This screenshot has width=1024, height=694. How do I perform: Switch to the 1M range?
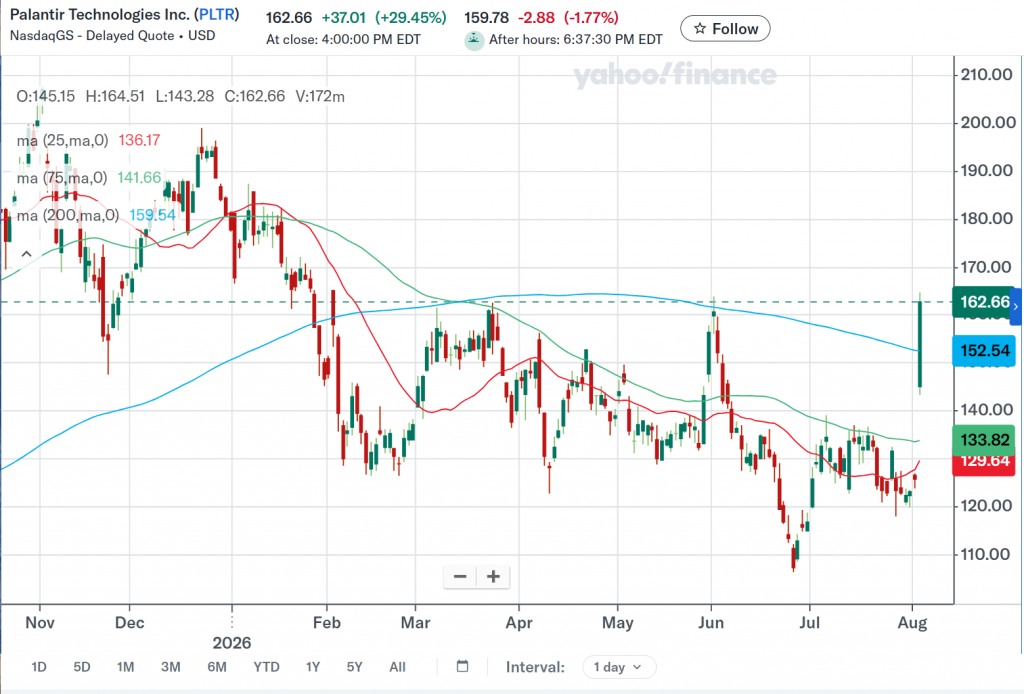tap(125, 667)
